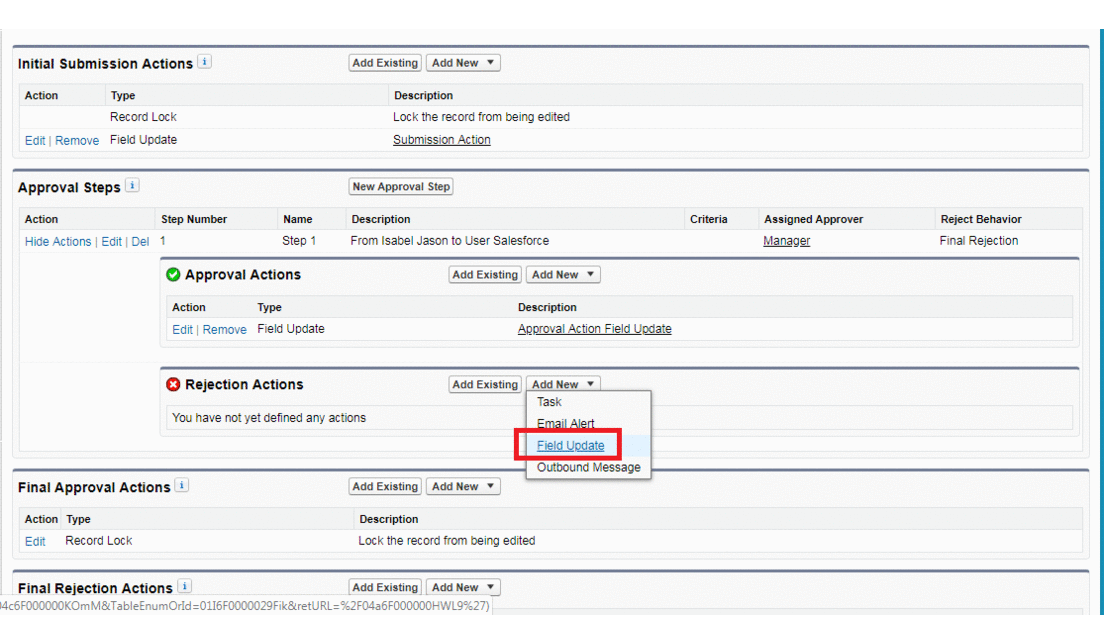
Task: Click info icon beside Final Rejection Actions
Action: pos(185,587)
